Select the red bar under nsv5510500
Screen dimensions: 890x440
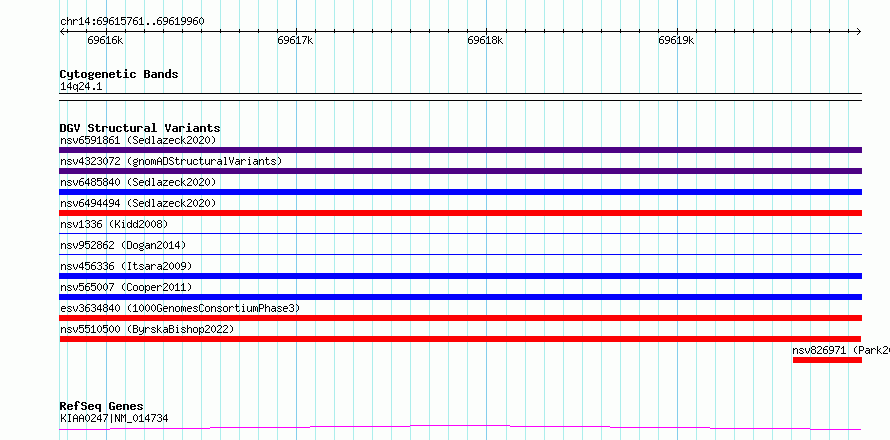[460, 339]
